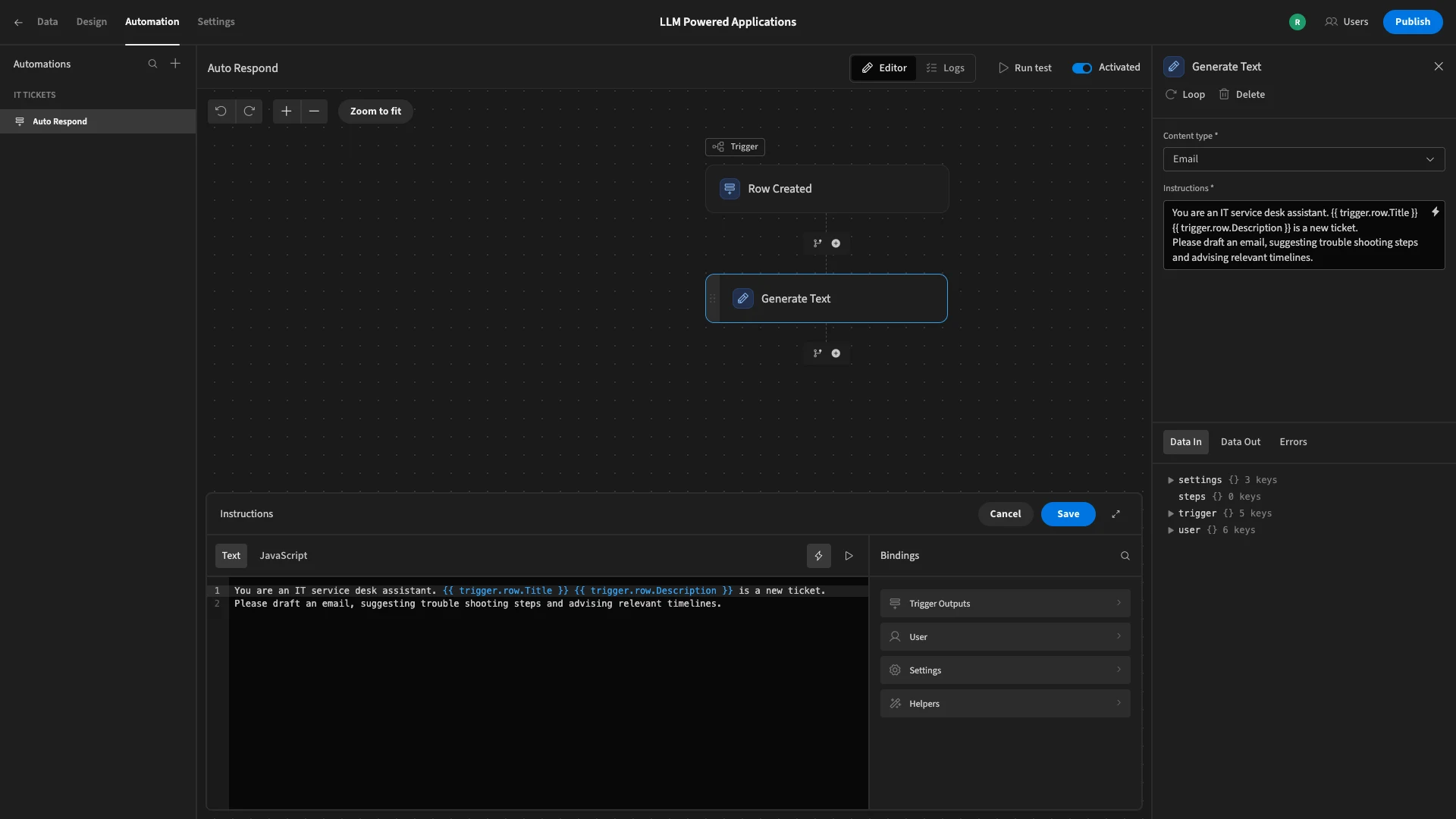Click Zoom to fit
The width and height of the screenshot is (1456, 819).
(375, 111)
